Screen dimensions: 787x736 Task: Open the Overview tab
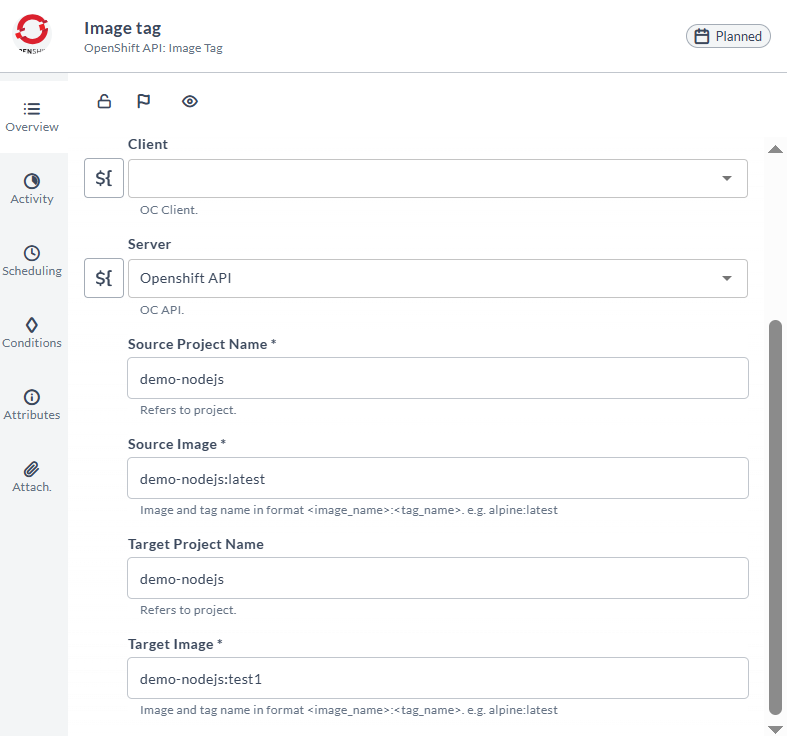(x=32, y=117)
